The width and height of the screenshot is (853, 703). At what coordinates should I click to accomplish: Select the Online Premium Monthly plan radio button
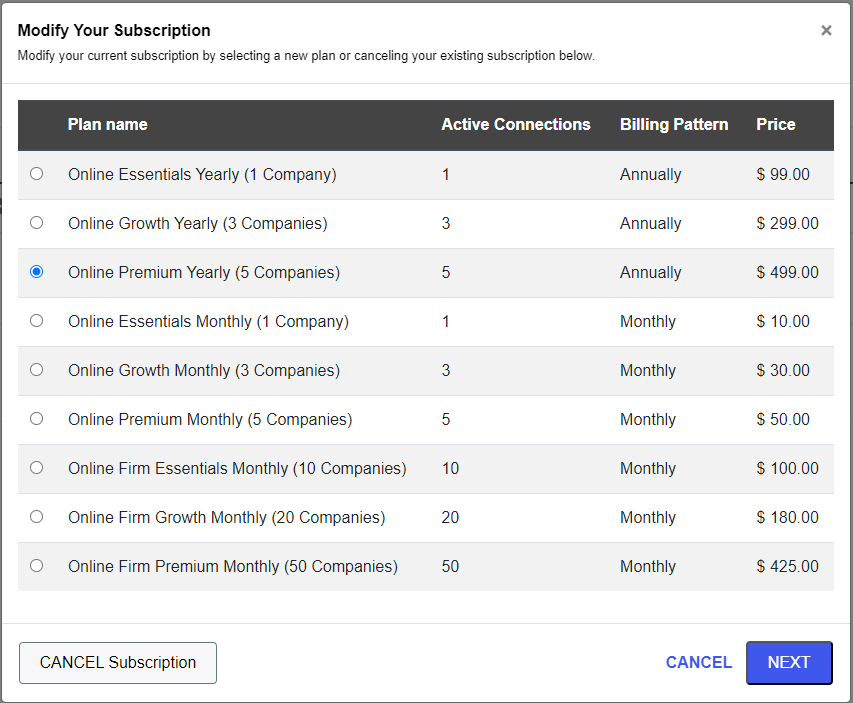point(36,418)
